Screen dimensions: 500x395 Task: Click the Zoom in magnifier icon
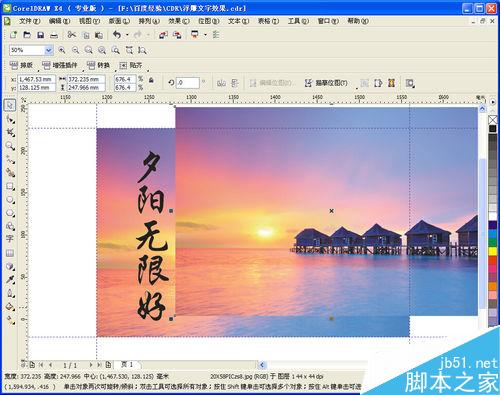click(62, 50)
